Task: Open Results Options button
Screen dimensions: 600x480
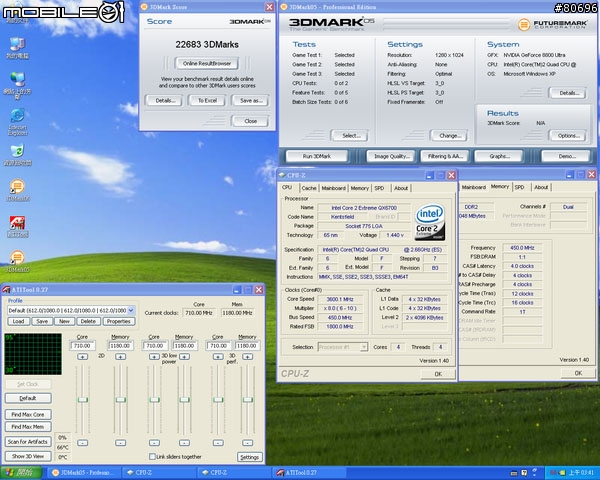Action: click(x=567, y=136)
